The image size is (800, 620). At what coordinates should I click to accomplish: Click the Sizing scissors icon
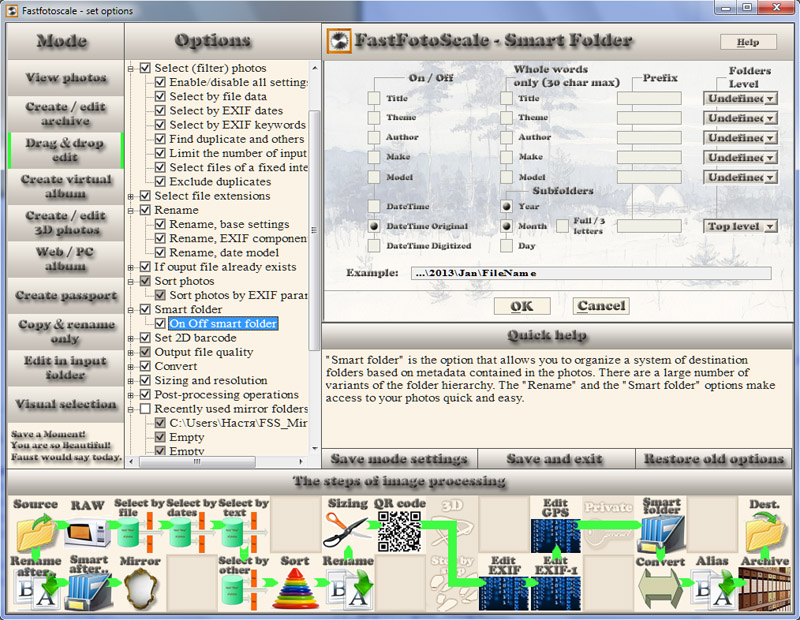coord(347,531)
